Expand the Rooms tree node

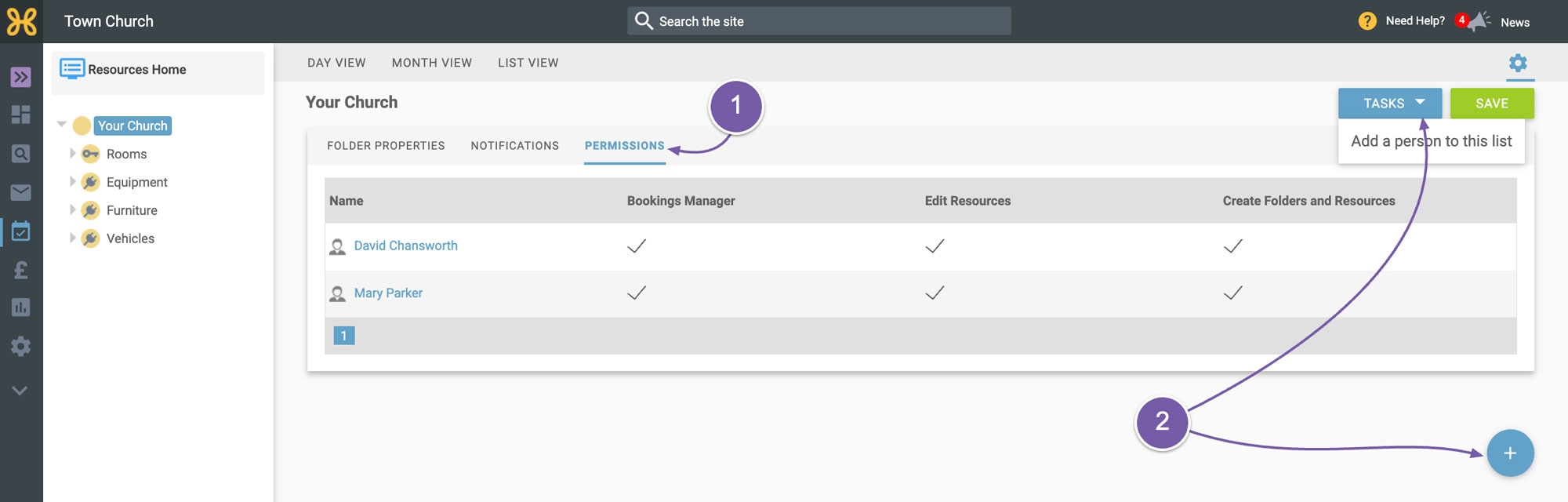coord(72,153)
